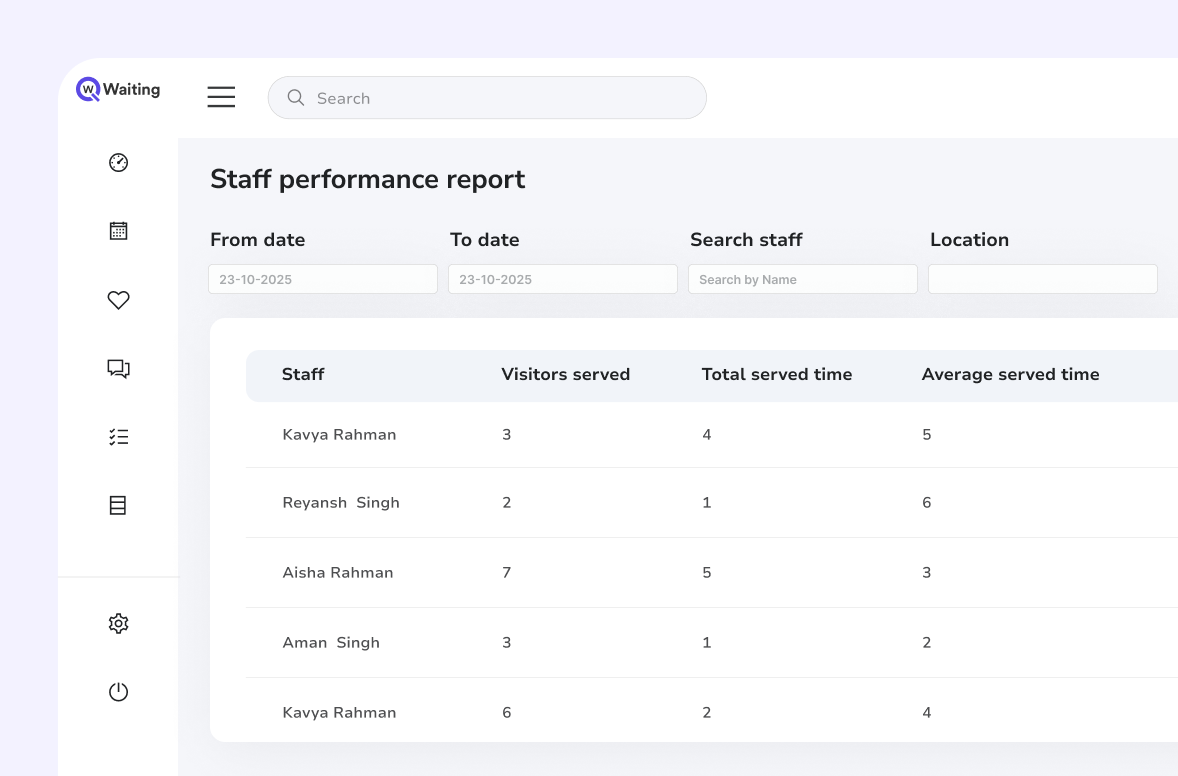Viewport: 1178px width, 776px height.
Task: Click the magnifier icon in the search bar
Action: tap(295, 98)
